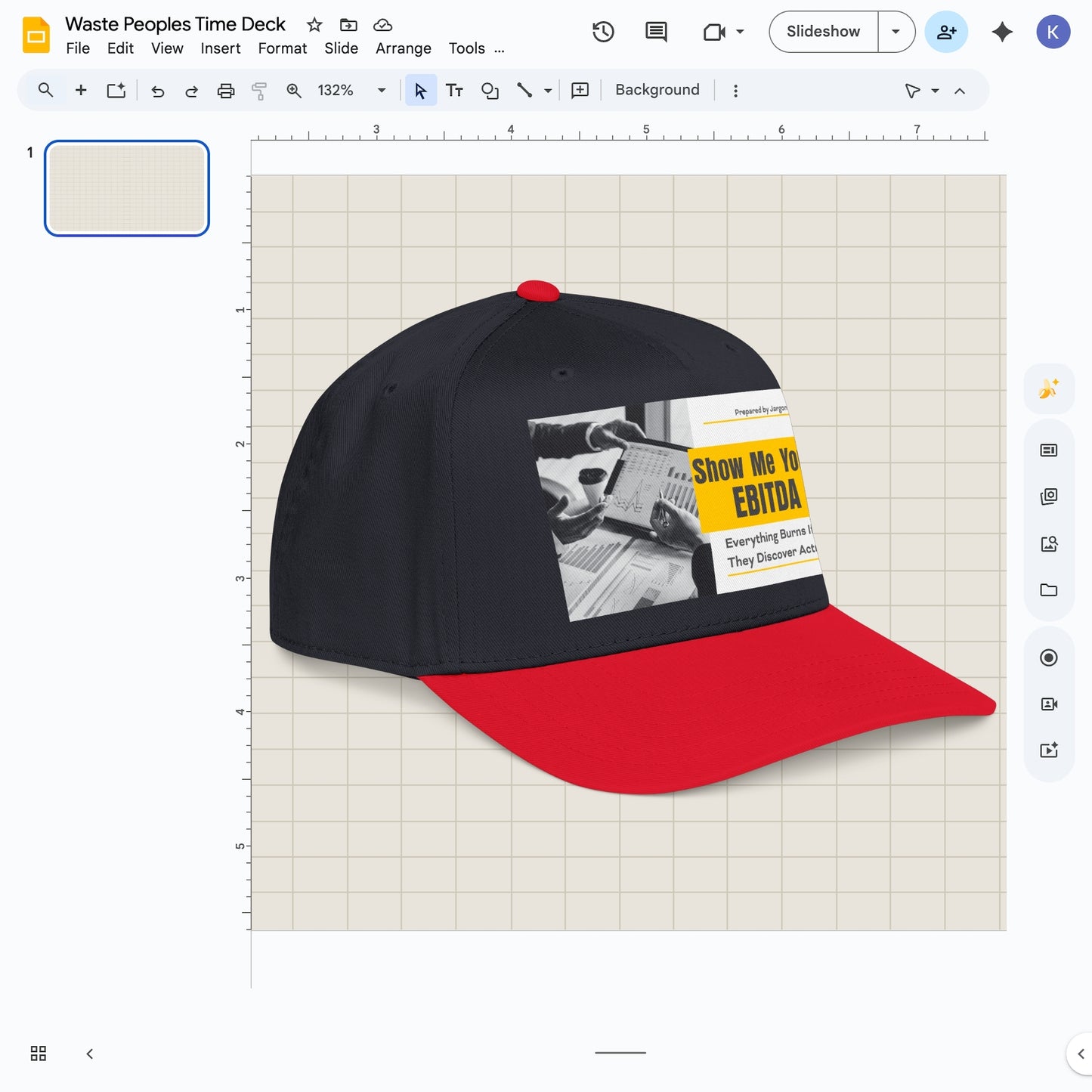Open banana image generation side panel icon
The image size is (1092, 1092).
click(x=1049, y=388)
